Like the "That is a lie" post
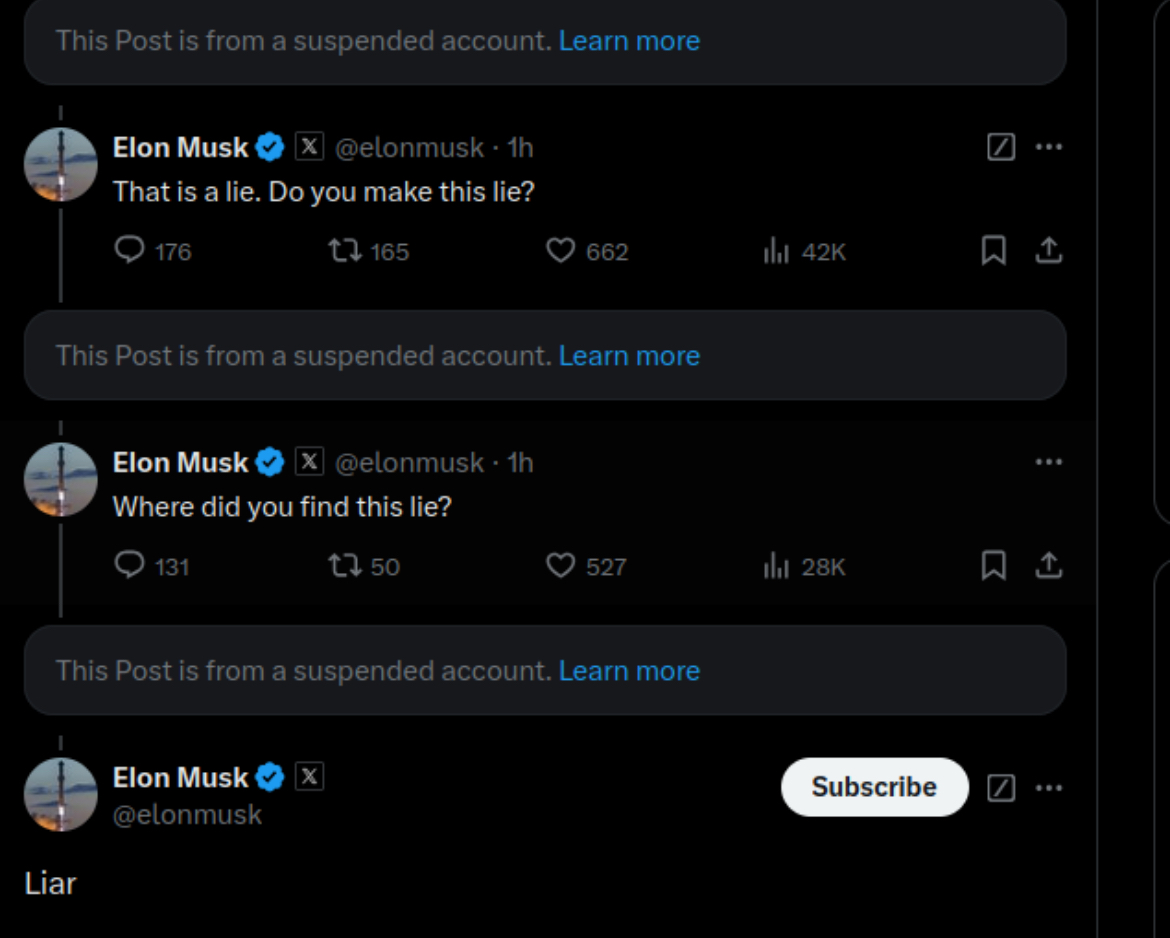Image resolution: width=1170 pixels, height=938 pixels. coord(560,250)
